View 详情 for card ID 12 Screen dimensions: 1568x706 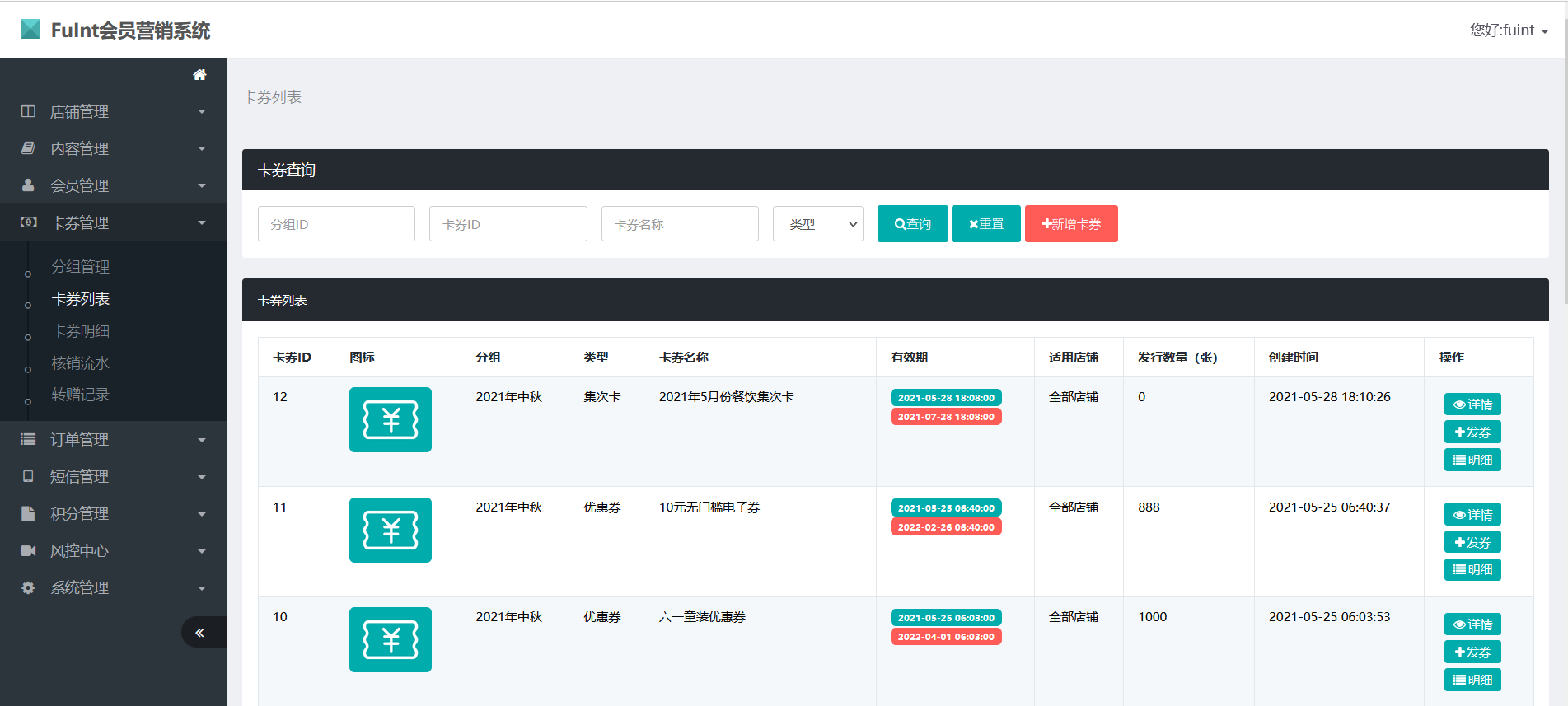click(x=1472, y=404)
